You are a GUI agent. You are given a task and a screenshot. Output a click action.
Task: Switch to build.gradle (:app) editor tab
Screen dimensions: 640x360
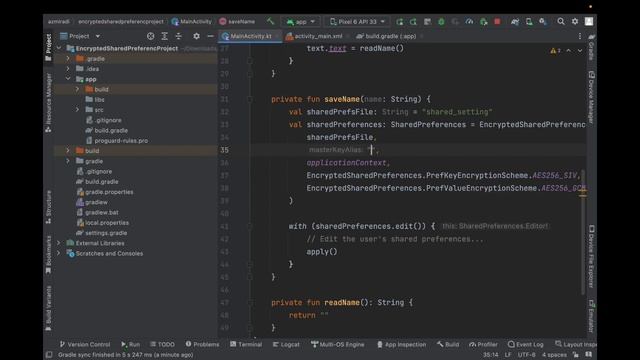coord(389,36)
